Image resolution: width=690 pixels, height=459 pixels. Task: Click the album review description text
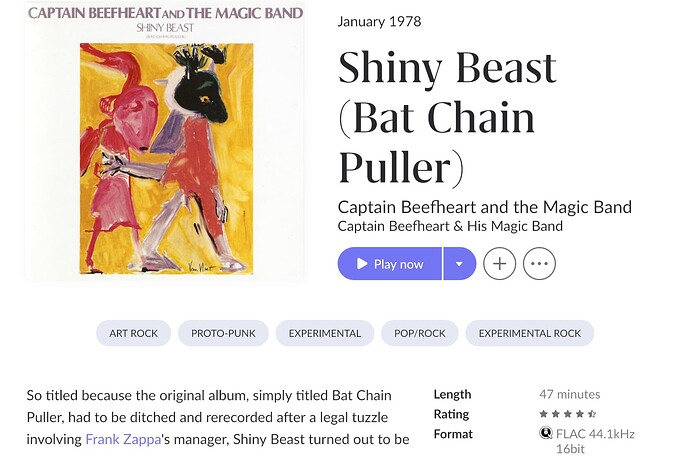(218, 417)
